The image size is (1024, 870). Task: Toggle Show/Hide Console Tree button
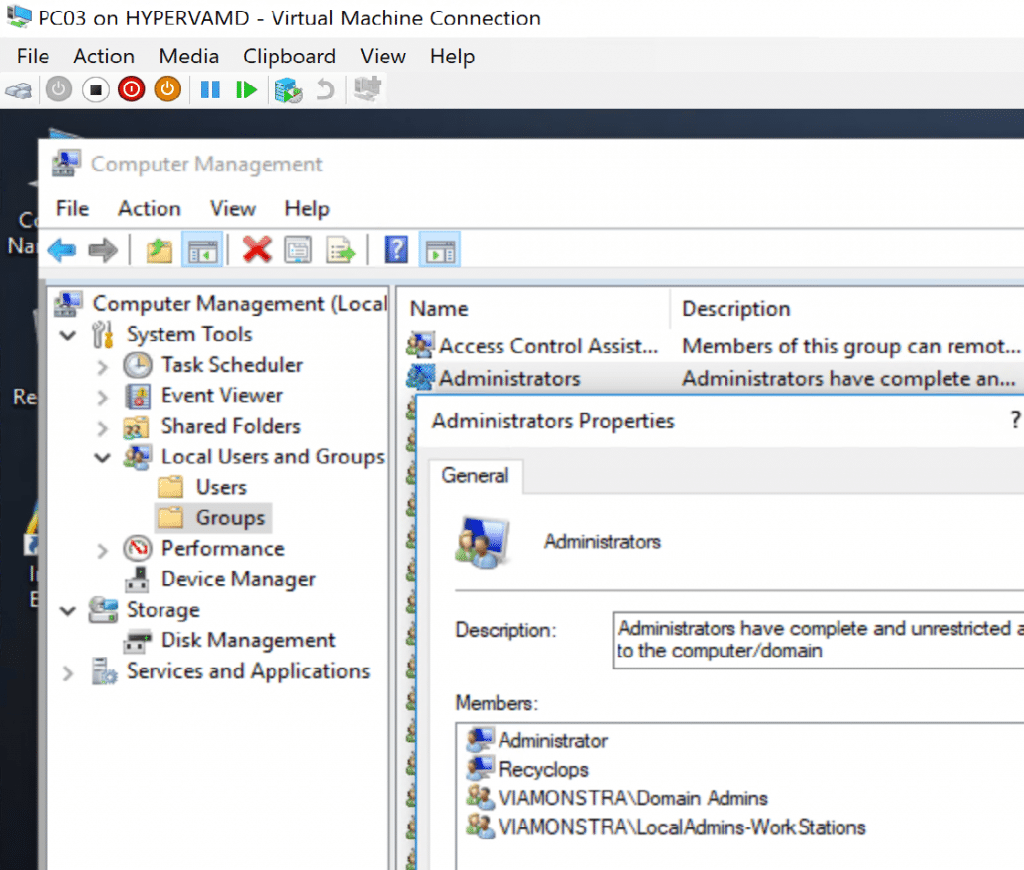pos(202,249)
